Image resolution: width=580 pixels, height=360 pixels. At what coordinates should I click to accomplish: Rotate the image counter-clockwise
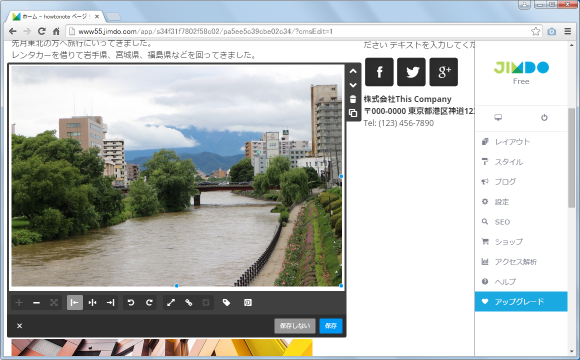tap(131, 303)
